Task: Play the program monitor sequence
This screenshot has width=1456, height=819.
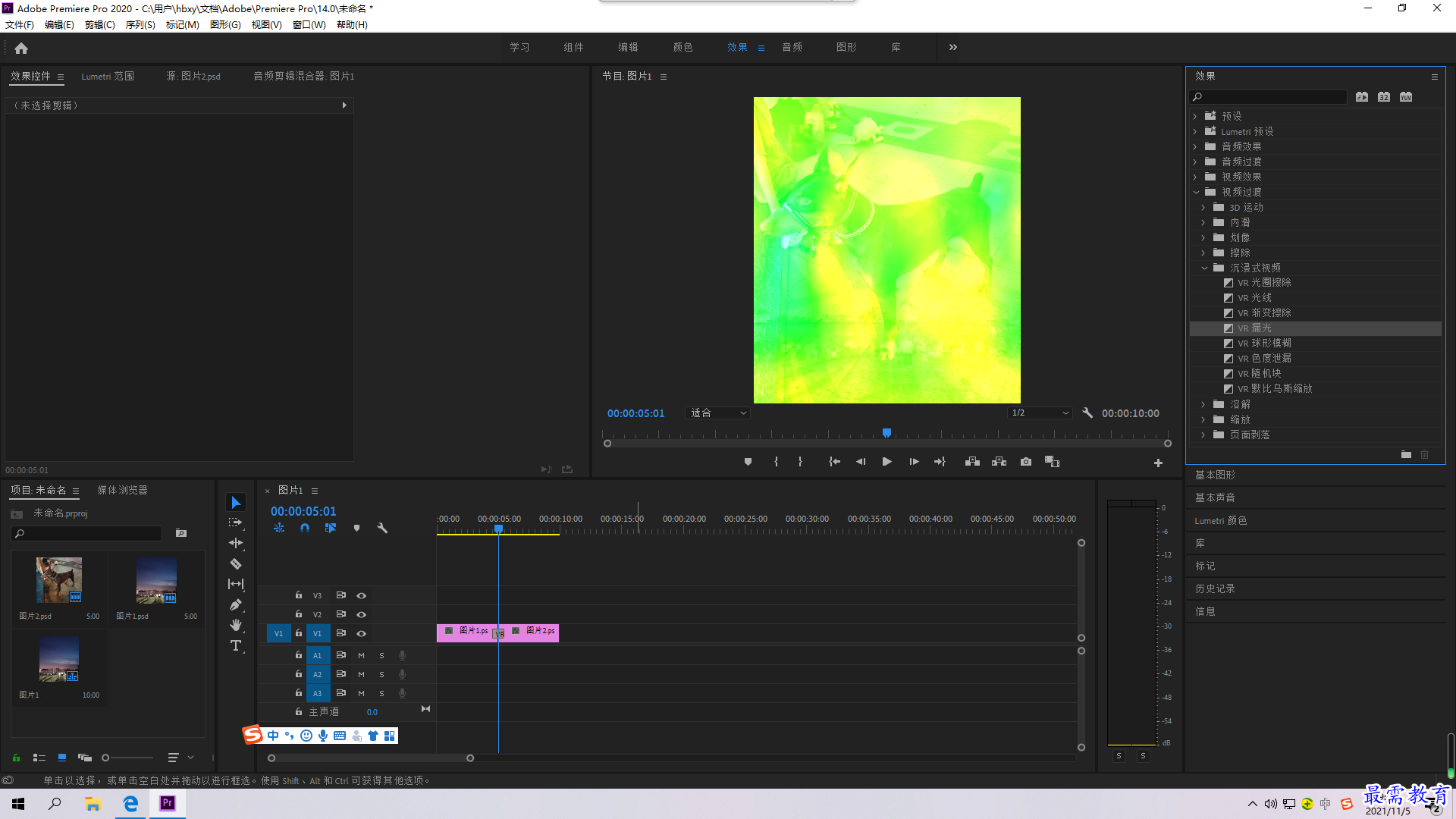Action: [x=886, y=462]
